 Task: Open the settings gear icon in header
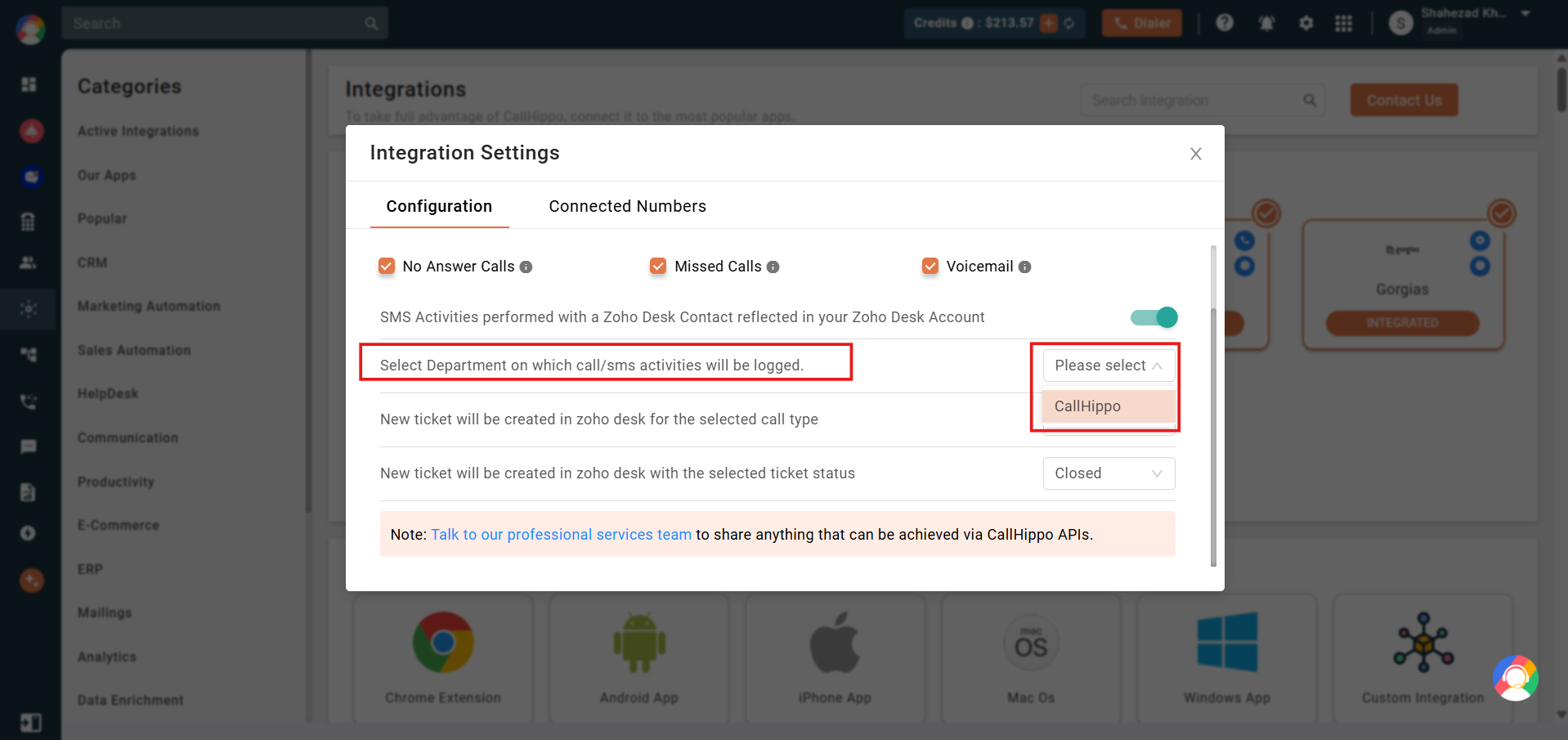tap(1306, 23)
